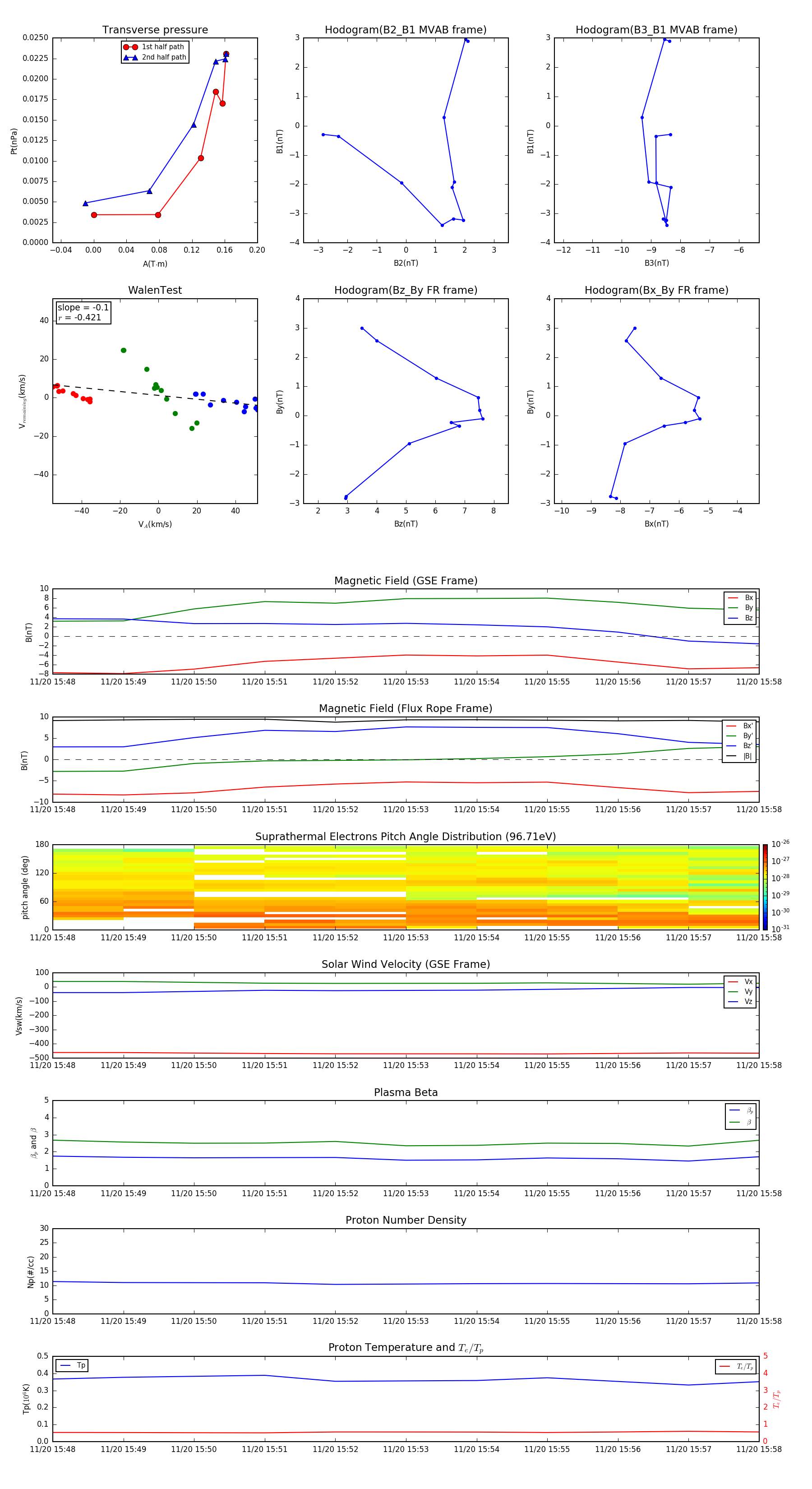Click the topmost green point in WalenTest
This screenshot has height=1489, width=812.
pos(123,350)
